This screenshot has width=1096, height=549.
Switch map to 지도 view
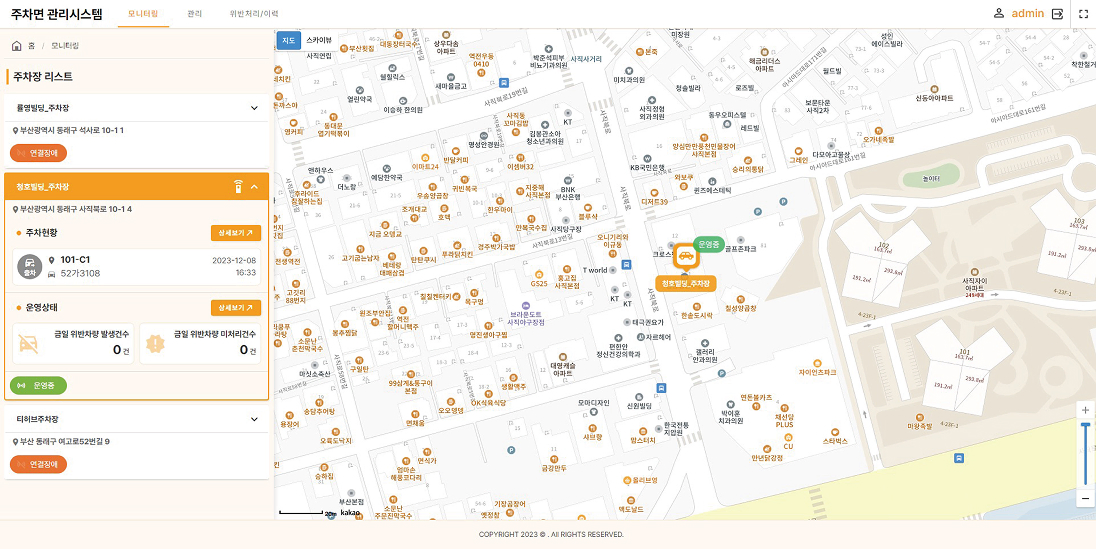point(288,40)
